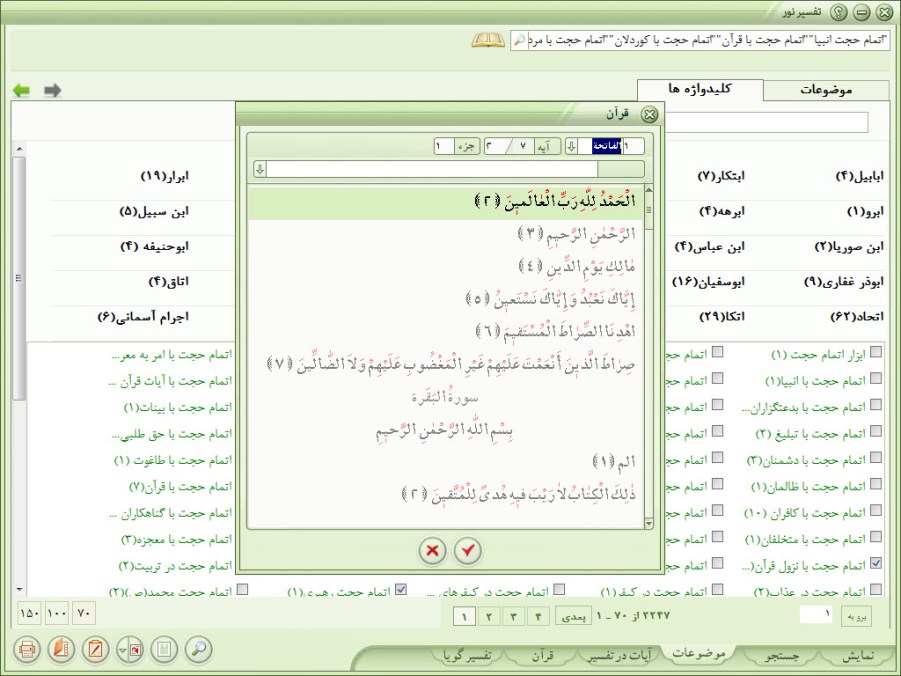This screenshot has width=901, height=676.
Task: Click the help question-mark button
Action: (839, 11)
